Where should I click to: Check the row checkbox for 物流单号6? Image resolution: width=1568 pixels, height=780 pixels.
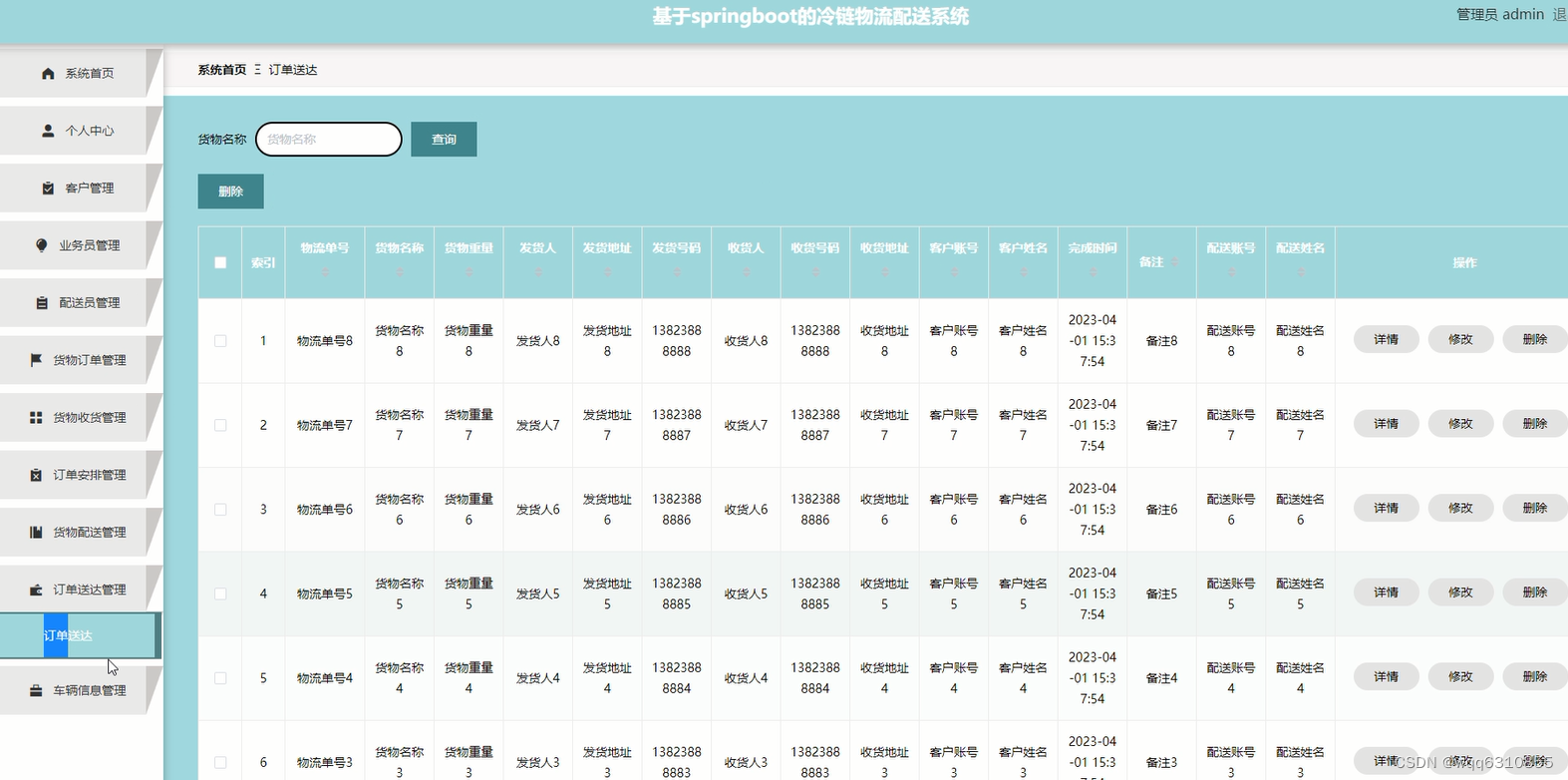click(x=220, y=510)
